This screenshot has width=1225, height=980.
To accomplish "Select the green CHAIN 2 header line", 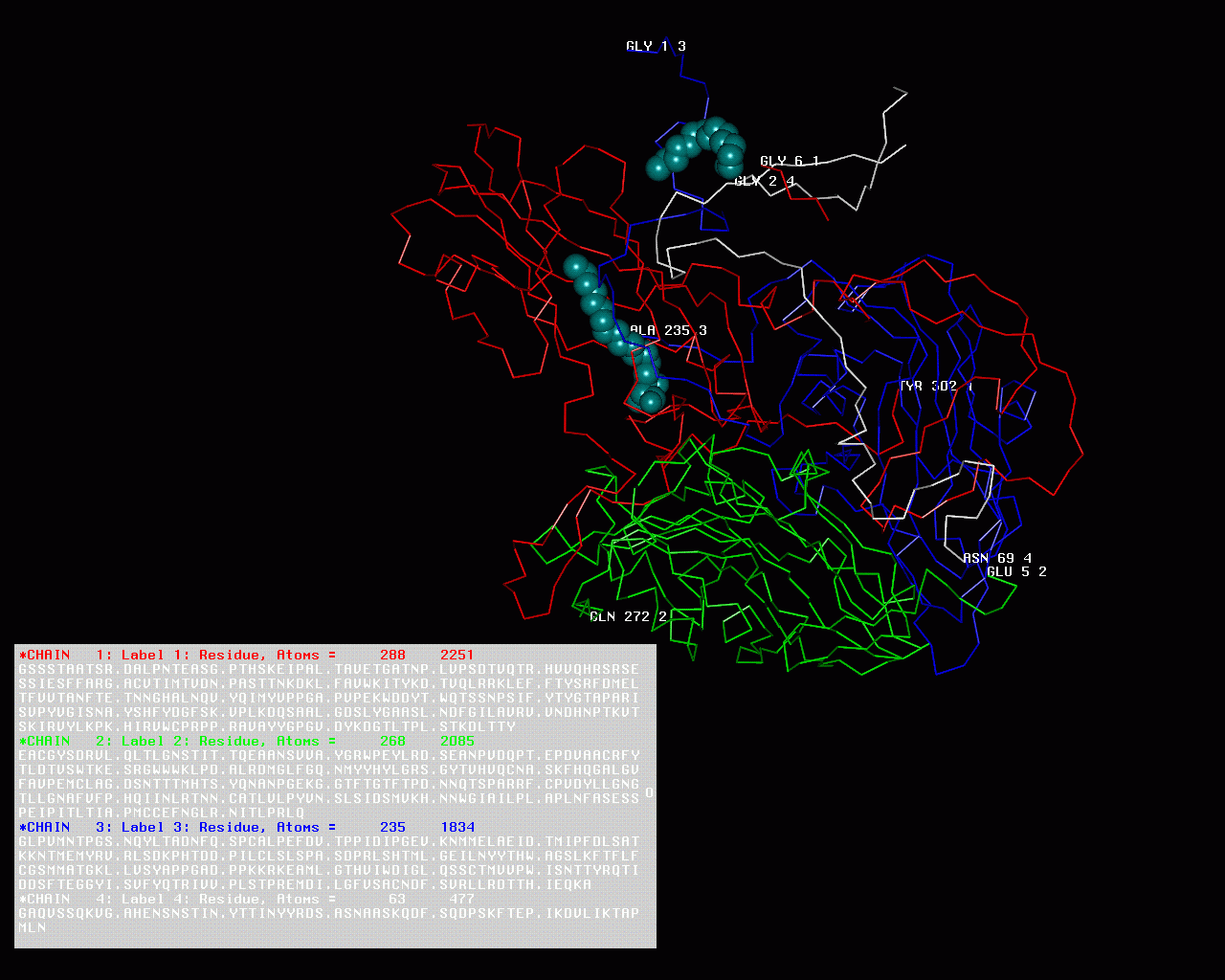I will (246, 741).
